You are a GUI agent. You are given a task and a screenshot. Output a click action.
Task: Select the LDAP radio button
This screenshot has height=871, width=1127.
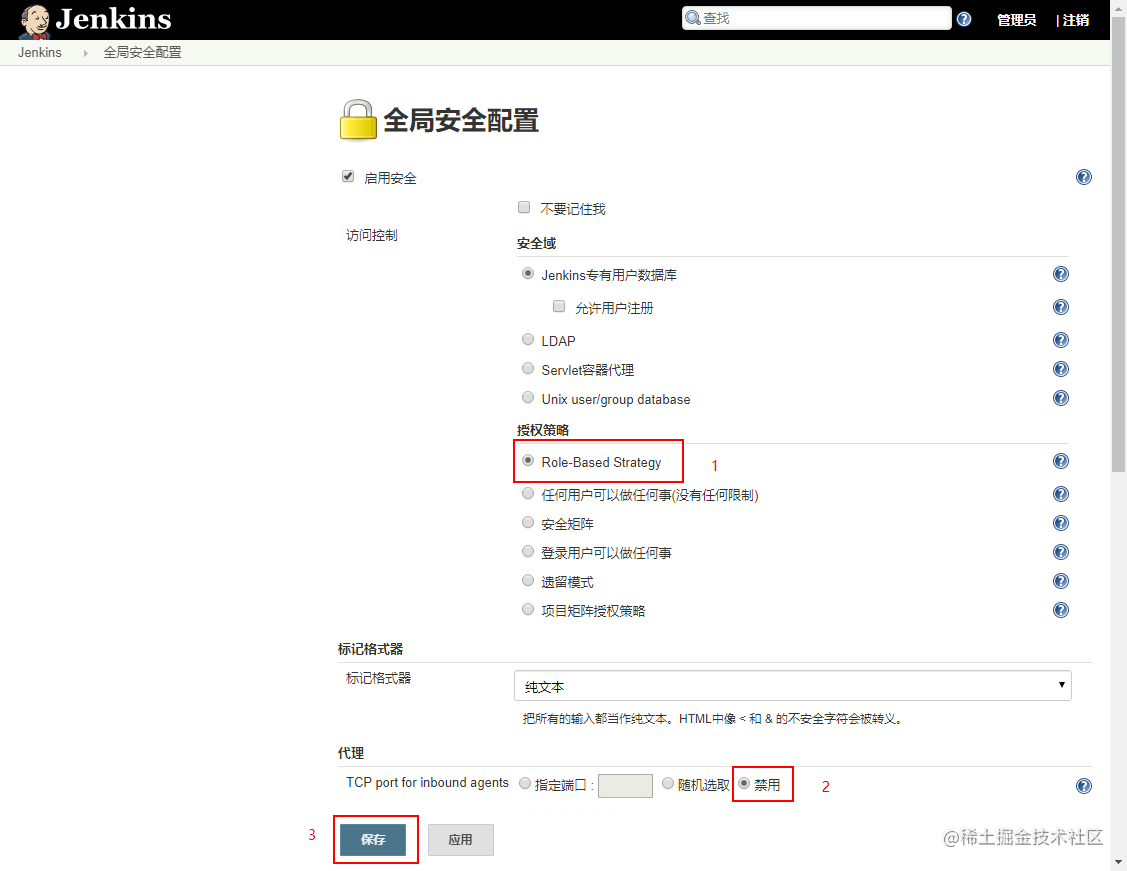tap(528, 339)
